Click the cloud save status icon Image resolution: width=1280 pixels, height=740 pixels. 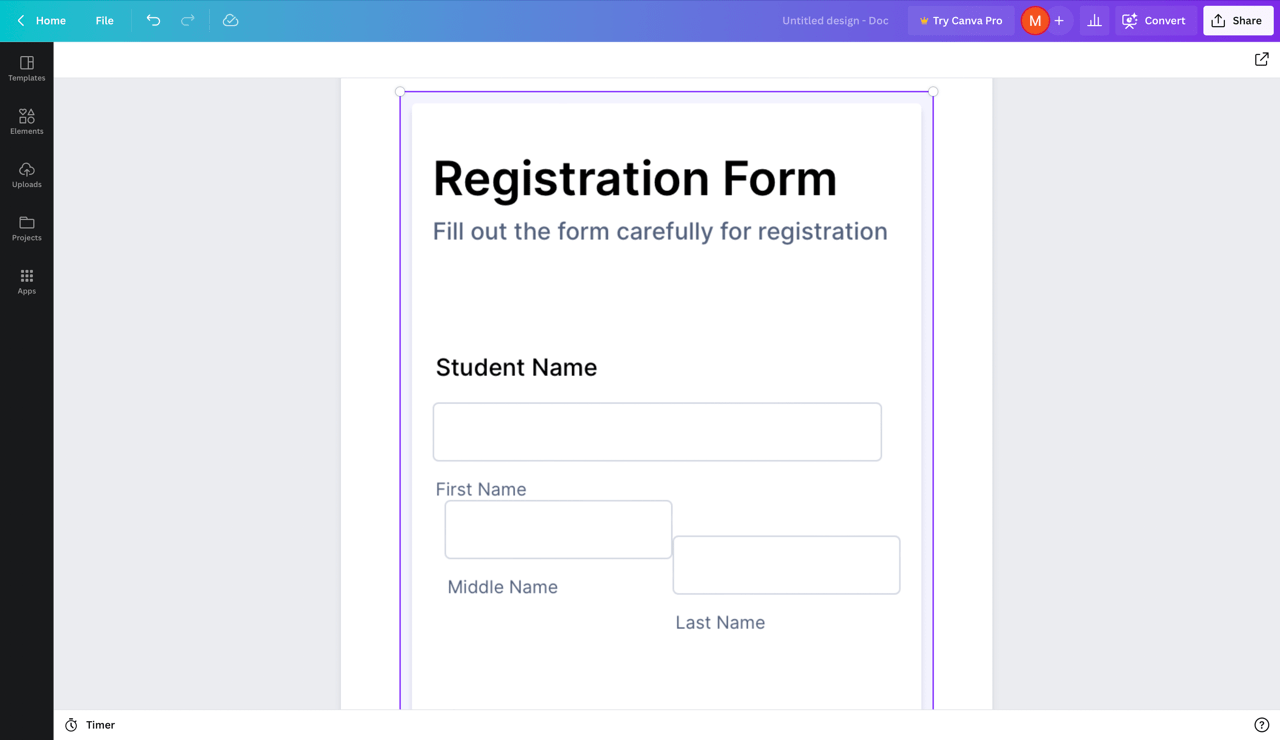(230, 20)
